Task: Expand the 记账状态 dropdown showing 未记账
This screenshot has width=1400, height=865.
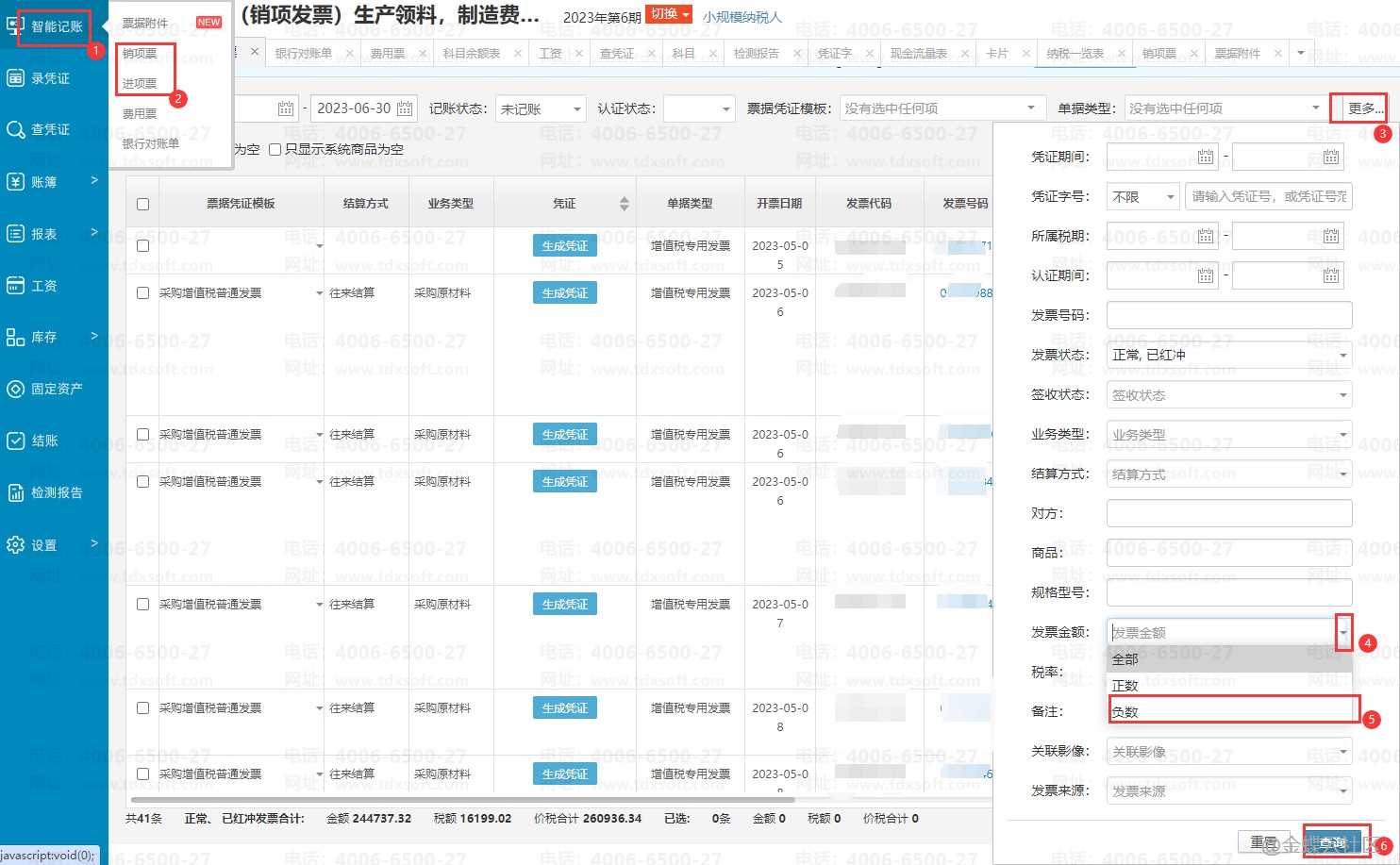Action: click(576, 109)
